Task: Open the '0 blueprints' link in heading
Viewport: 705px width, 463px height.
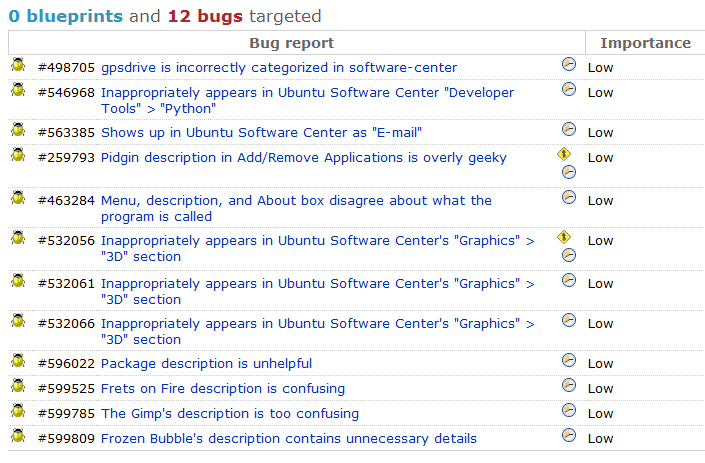Action: click(x=66, y=16)
